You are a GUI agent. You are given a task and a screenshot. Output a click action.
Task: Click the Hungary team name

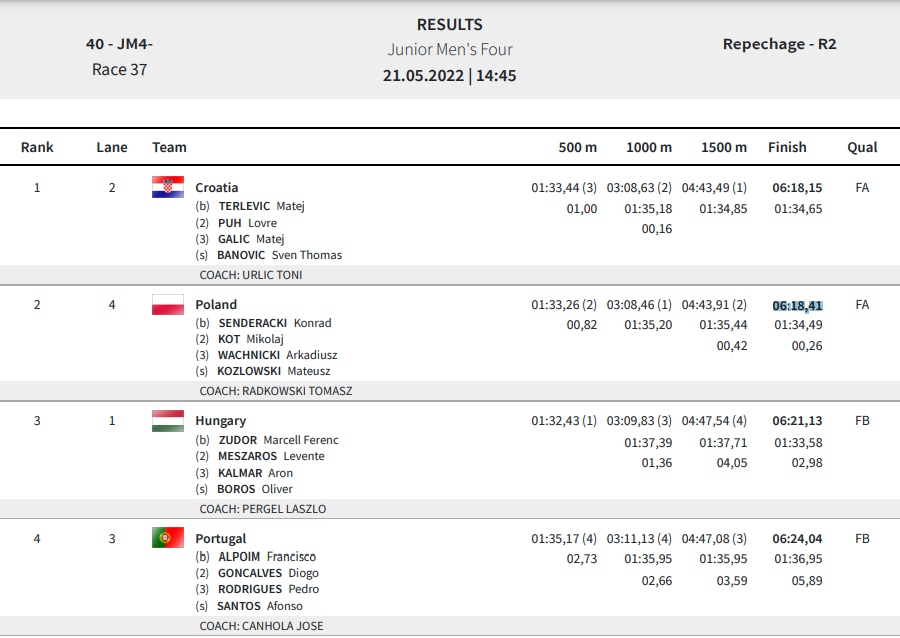220,421
